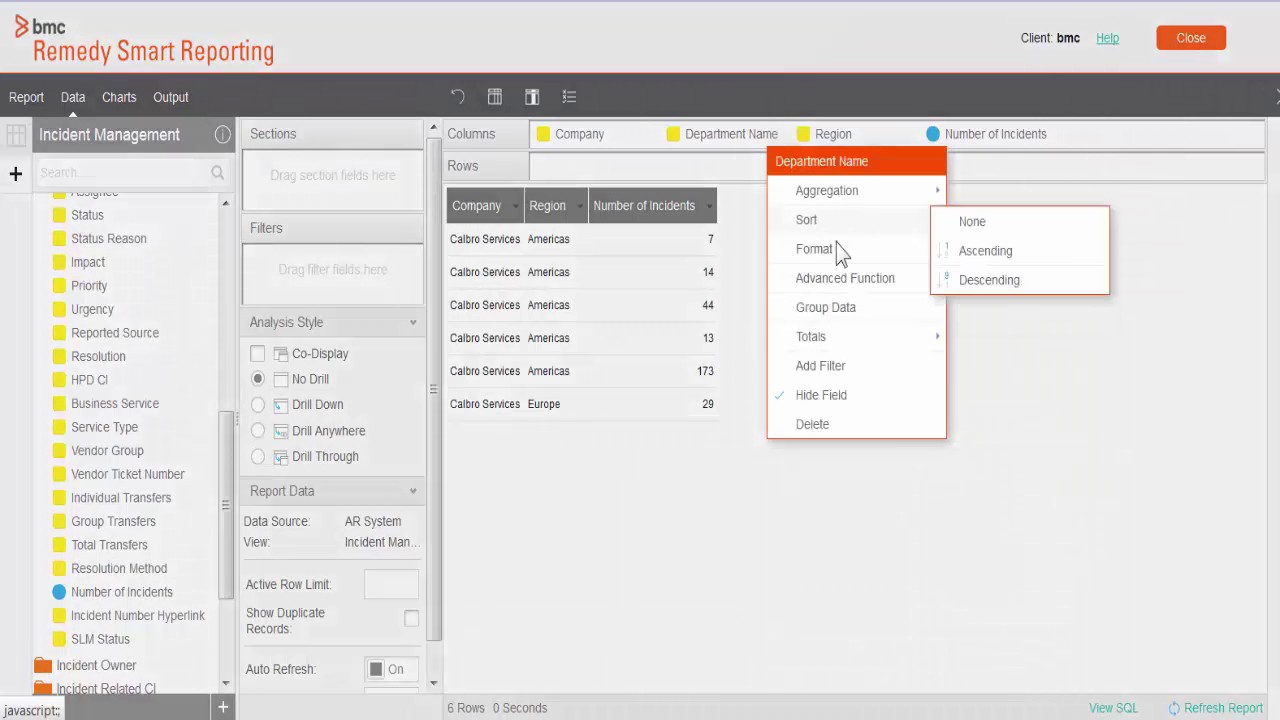Click the undo arrow in the toolbar
Viewport: 1280px width, 720px height.
point(457,97)
